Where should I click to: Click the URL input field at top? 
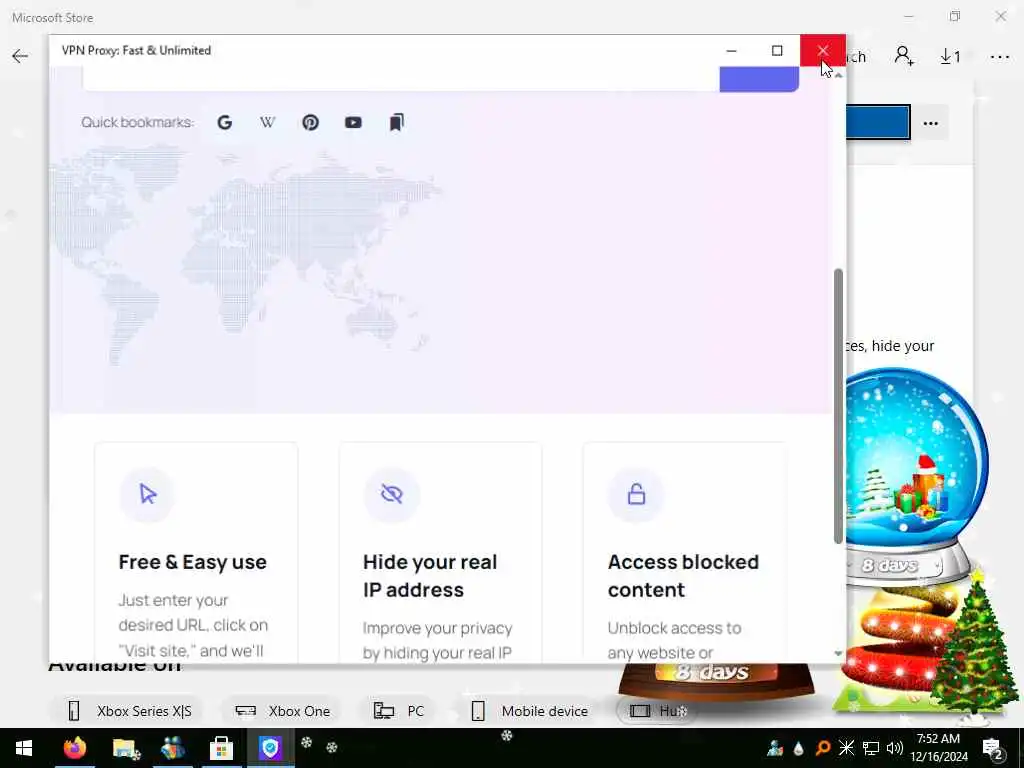coord(401,78)
